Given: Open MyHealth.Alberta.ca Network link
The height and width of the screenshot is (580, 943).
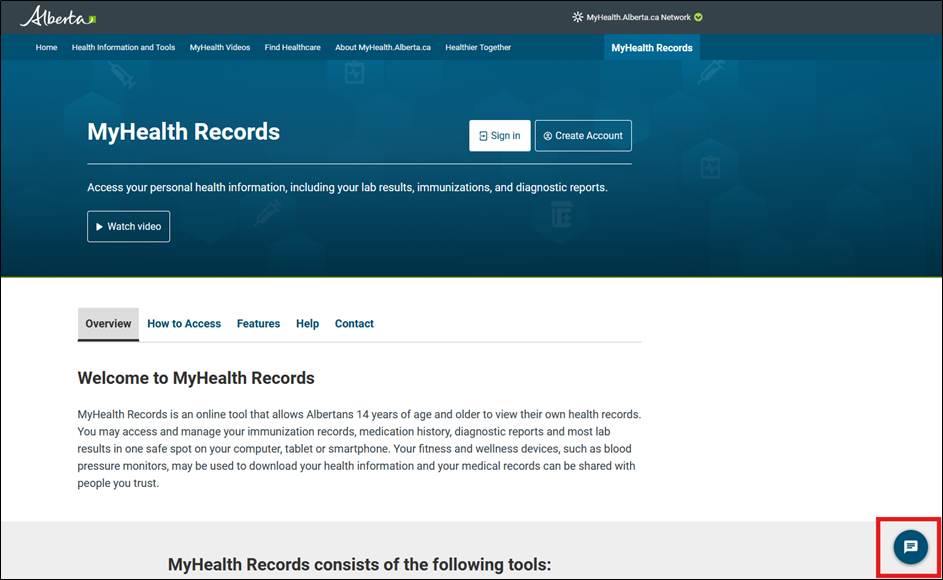Looking at the screenshot, I should (638, 17).
